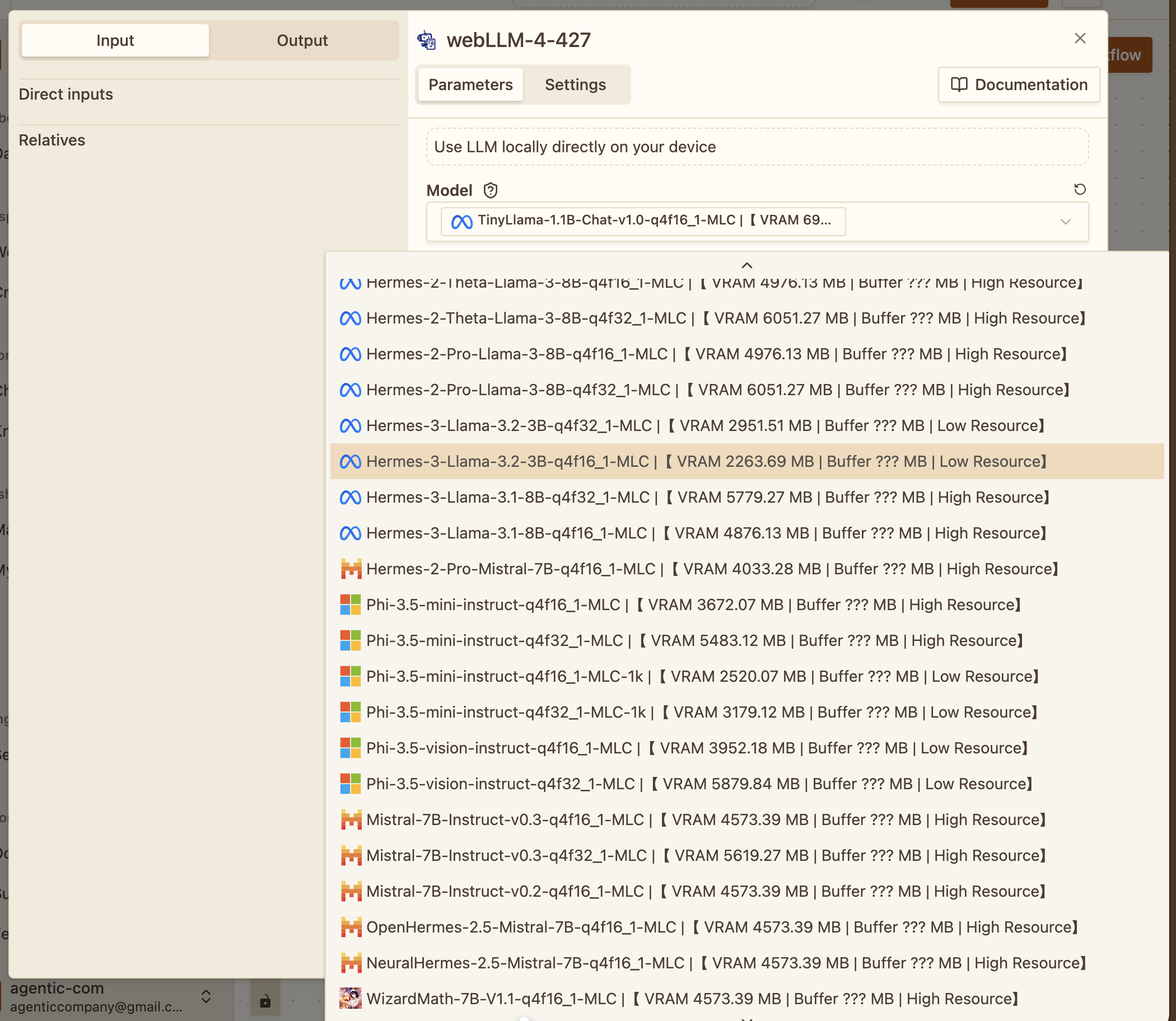The image size is (1176, 1021).
Task: Click Meta icon of Hermes-2-Theta q4f32 row
Action: tap(350, 319)
